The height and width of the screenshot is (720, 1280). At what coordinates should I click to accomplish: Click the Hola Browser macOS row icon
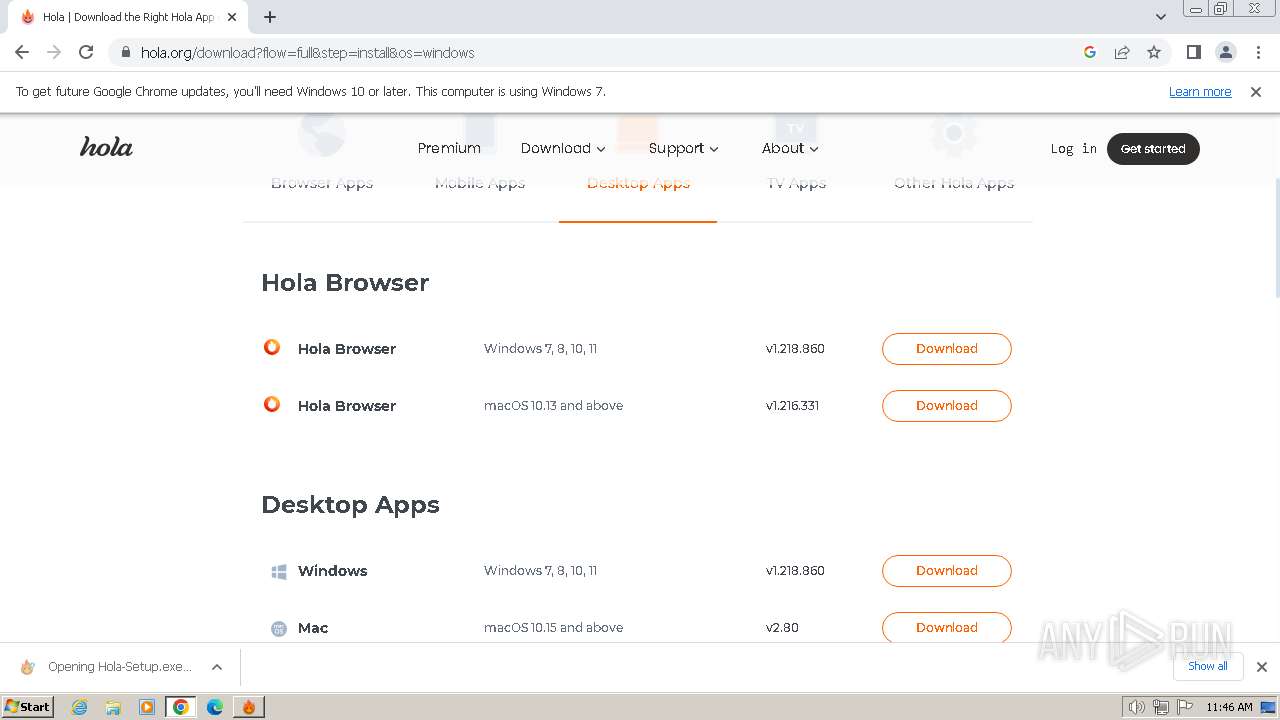click(272, 405)
